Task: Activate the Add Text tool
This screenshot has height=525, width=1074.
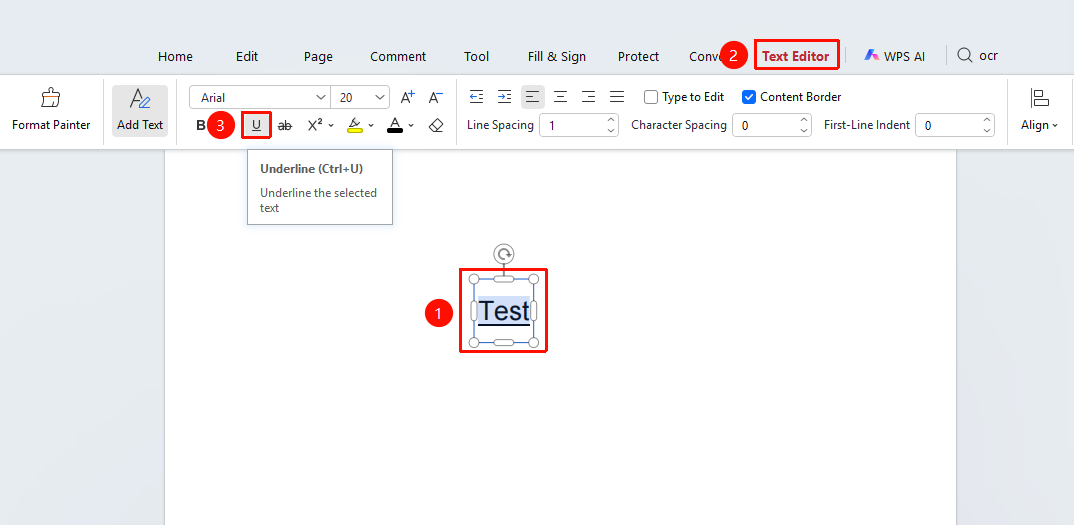Action: tap(140, 110)
